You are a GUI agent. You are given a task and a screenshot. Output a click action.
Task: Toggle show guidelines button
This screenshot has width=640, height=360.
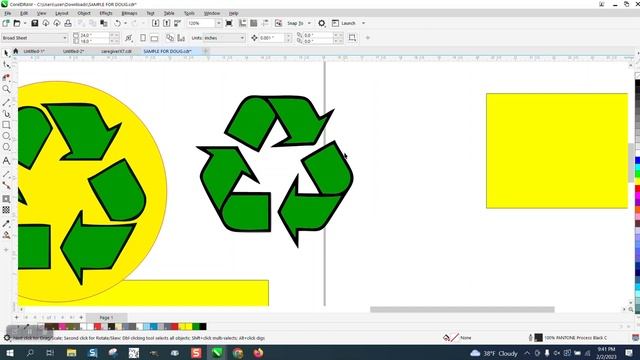[x=265, y=23]
